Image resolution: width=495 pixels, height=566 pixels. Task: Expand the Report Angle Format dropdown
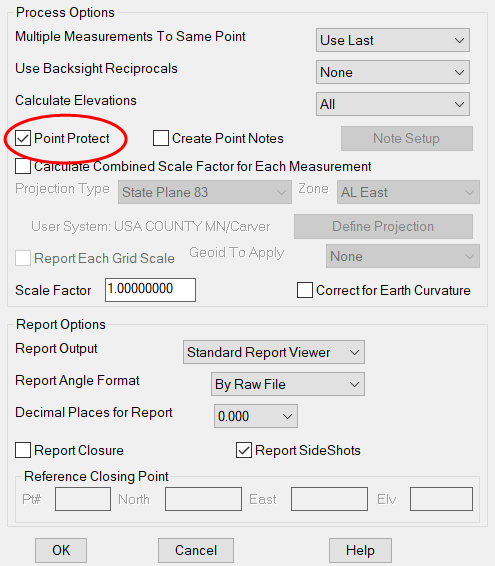click(288, 384)
